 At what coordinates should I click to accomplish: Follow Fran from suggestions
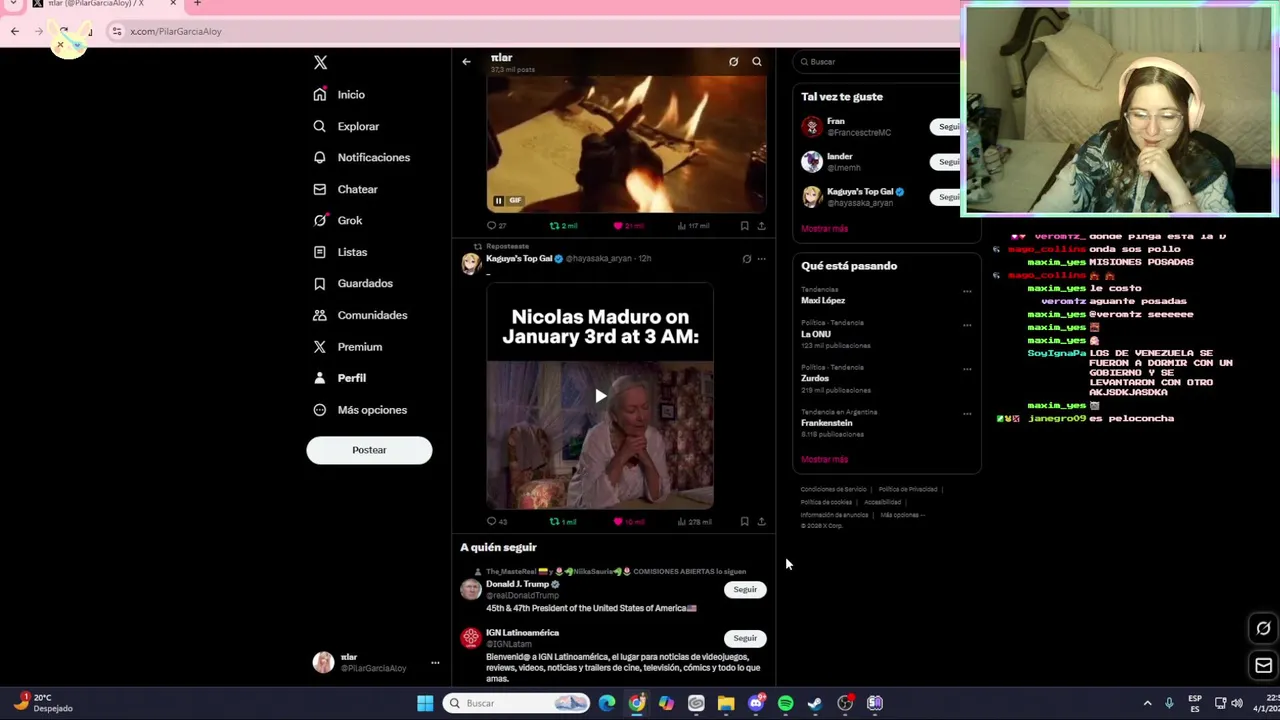[x=946, y=127]
